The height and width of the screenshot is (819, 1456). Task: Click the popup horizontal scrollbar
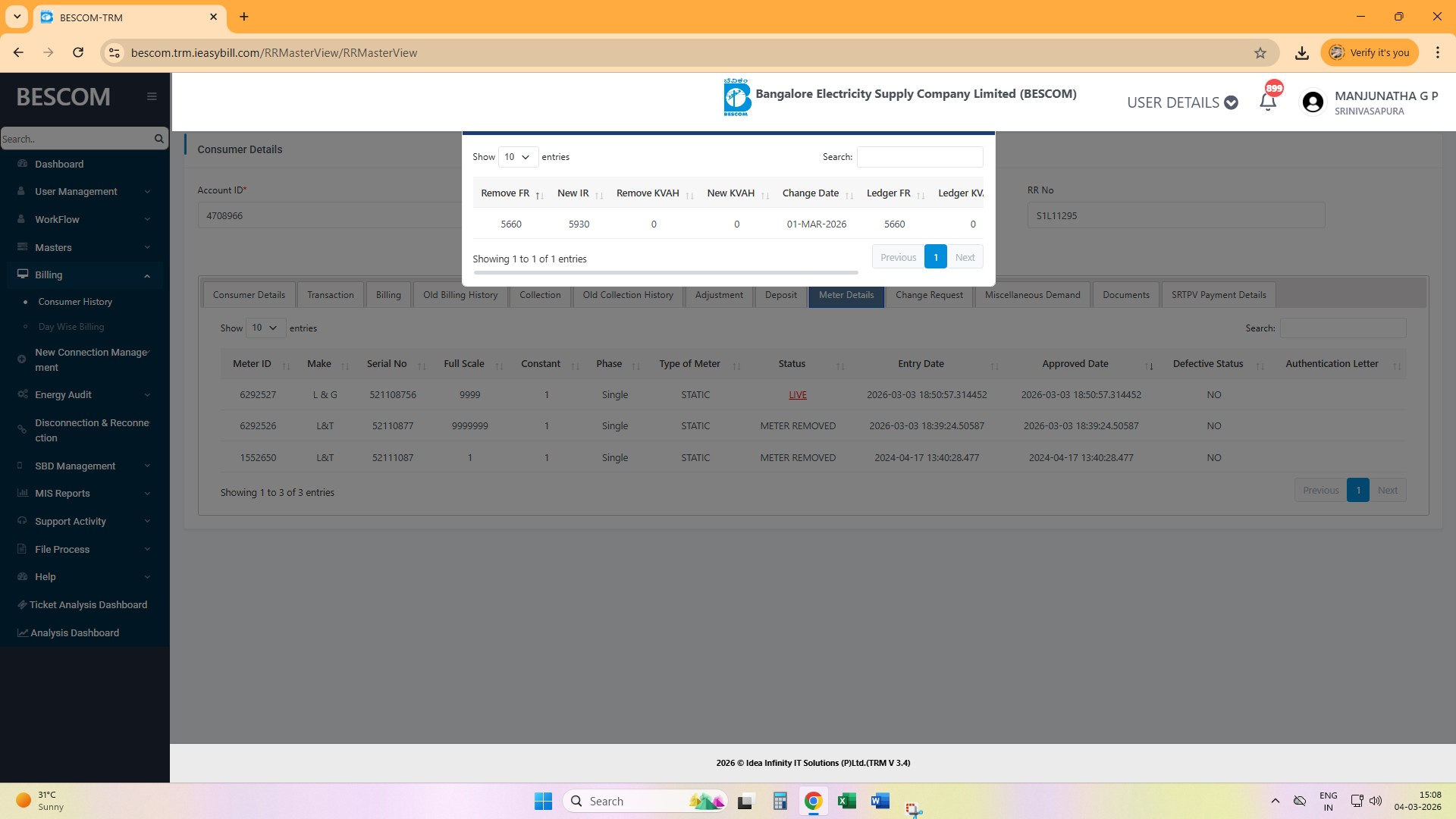coord(665,272)
